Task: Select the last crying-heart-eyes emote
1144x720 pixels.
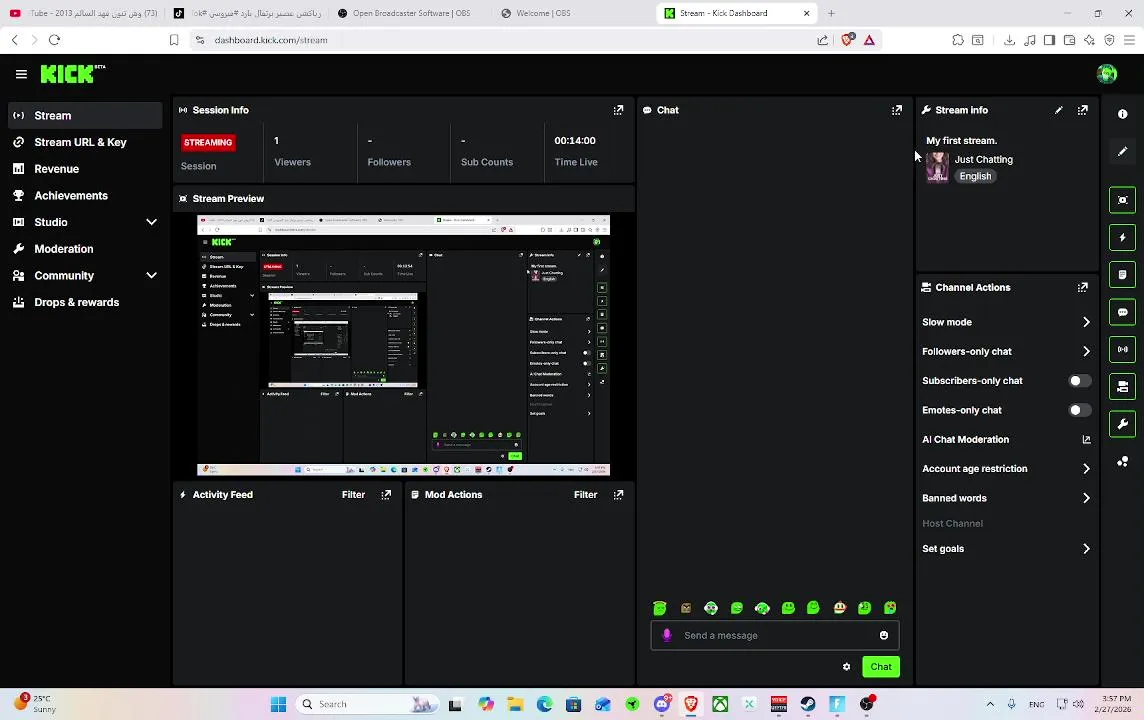Action: tap(890, 608)
